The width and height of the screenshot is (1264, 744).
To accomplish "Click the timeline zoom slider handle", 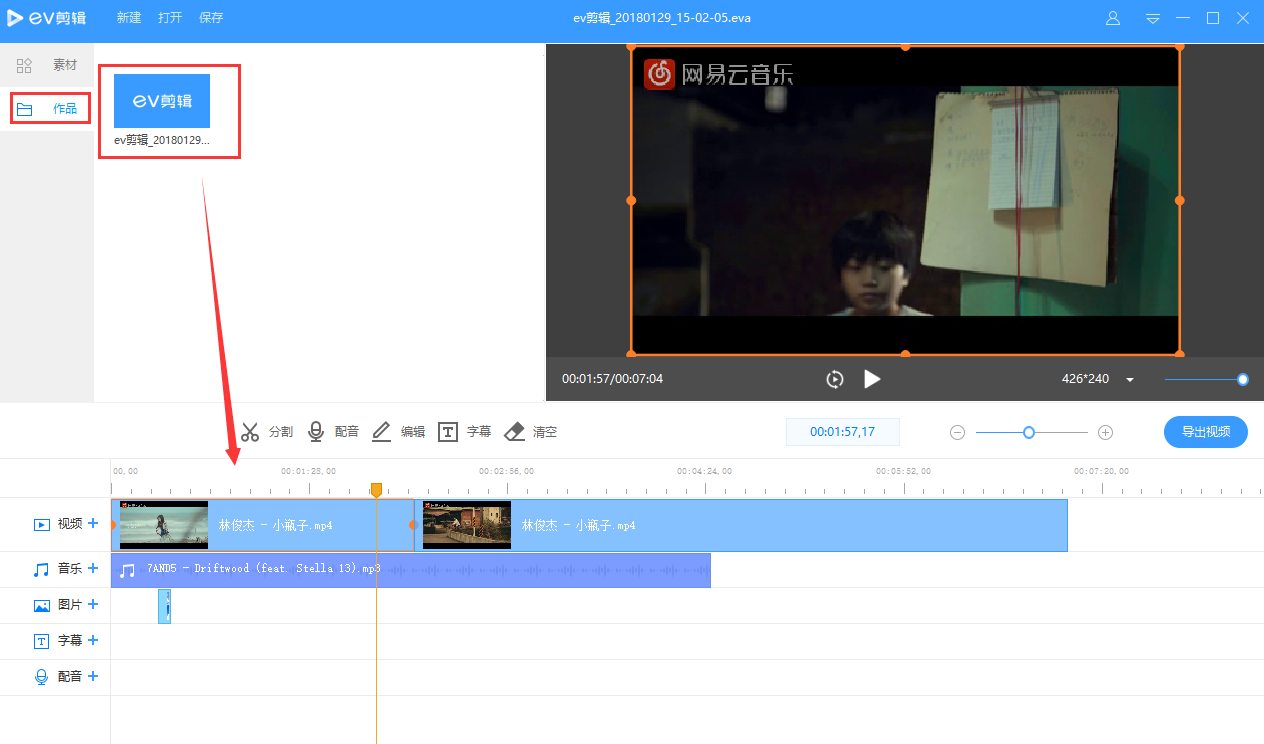I will (x=1028, y=432).
